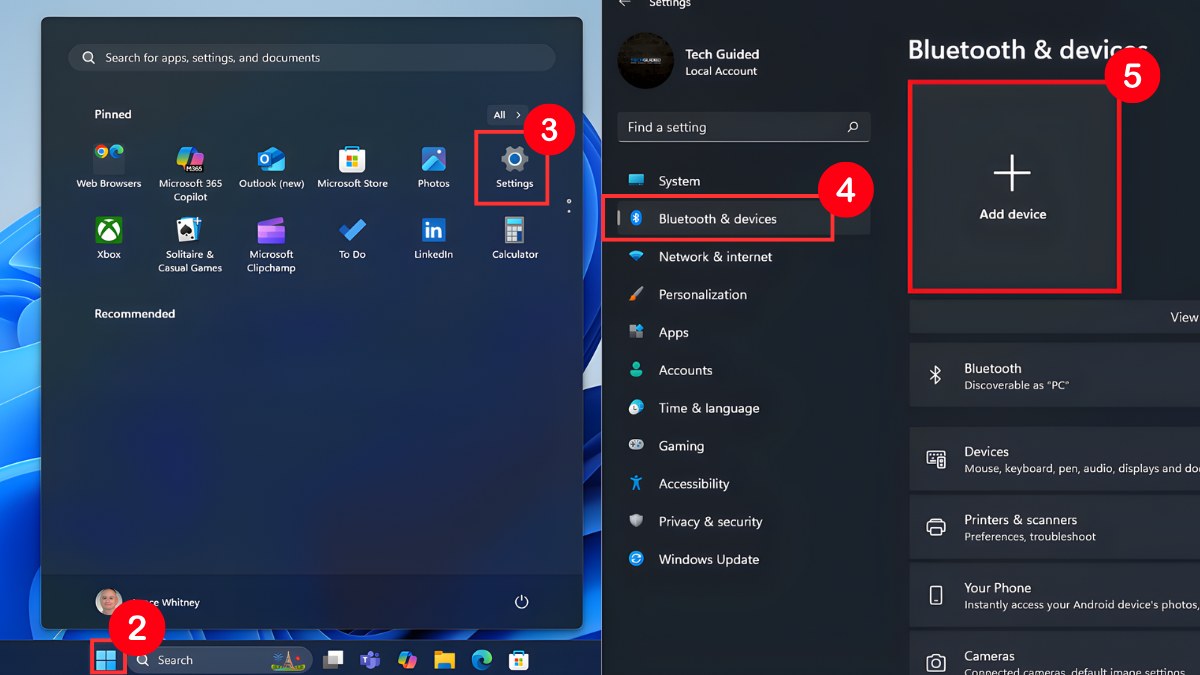Click the Pinned heading text

click(113, 115)
